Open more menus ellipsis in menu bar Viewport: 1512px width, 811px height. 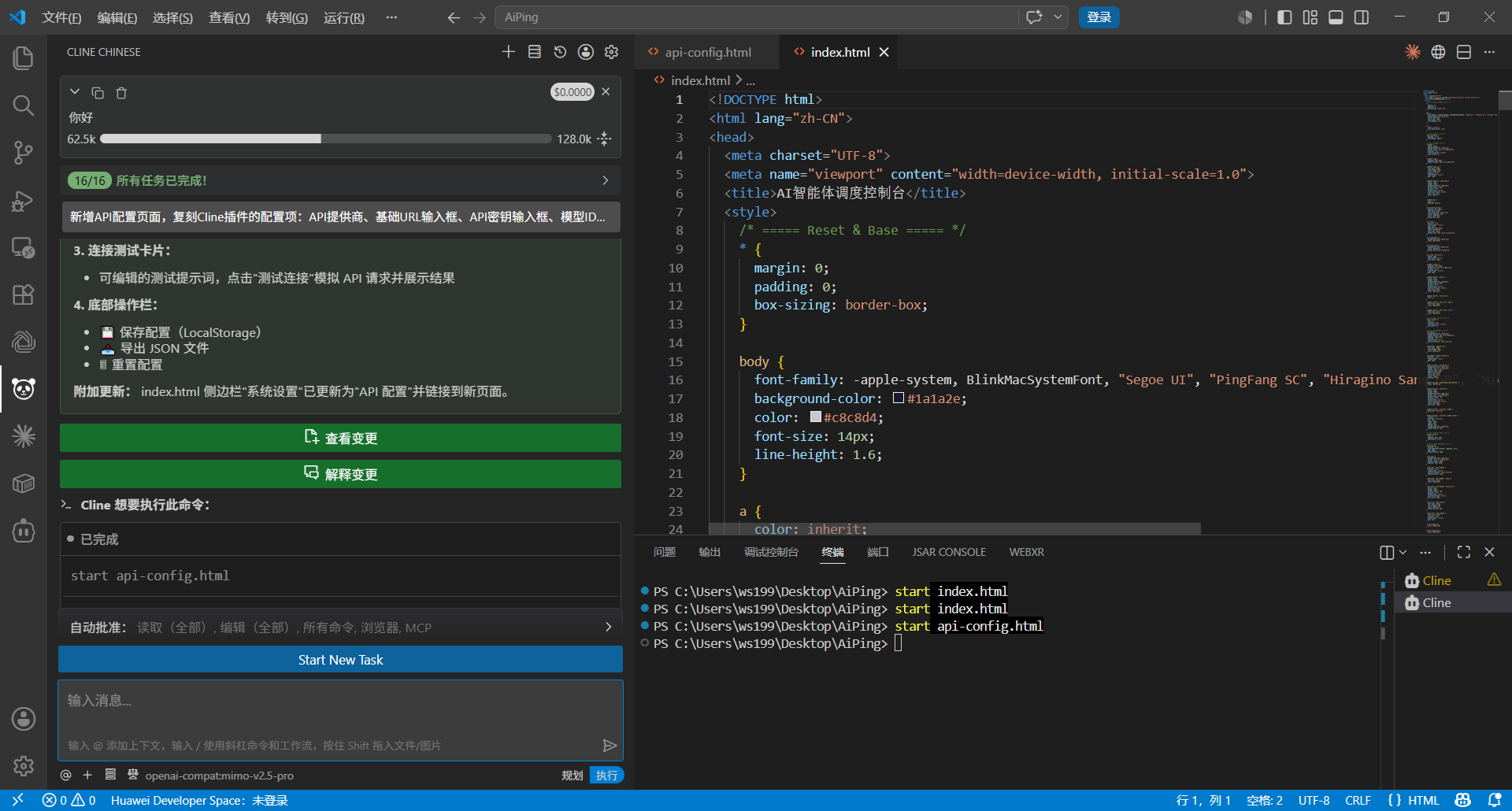[x=391, y=17]
